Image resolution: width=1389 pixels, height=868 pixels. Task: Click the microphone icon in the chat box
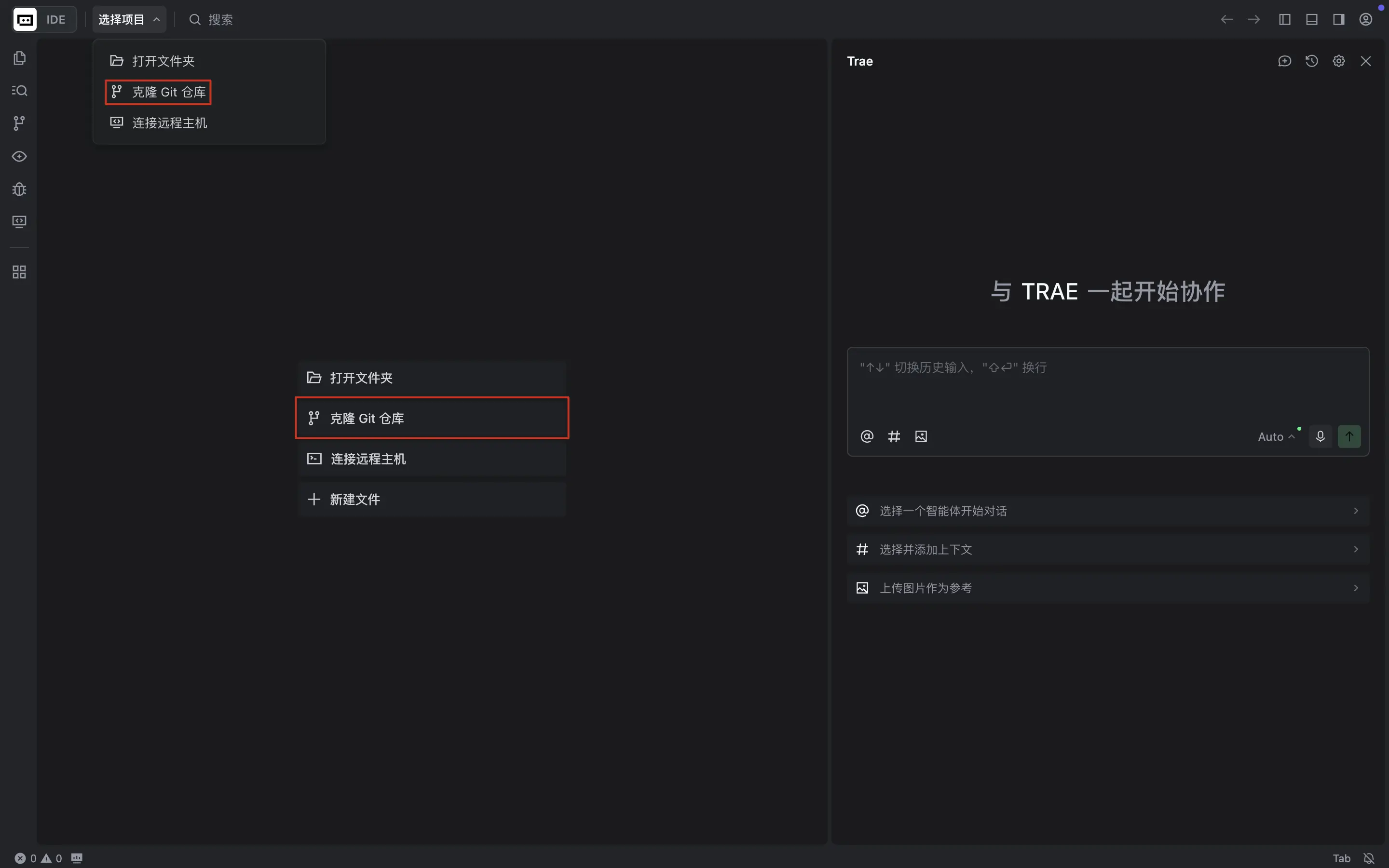coord(1320,436)
